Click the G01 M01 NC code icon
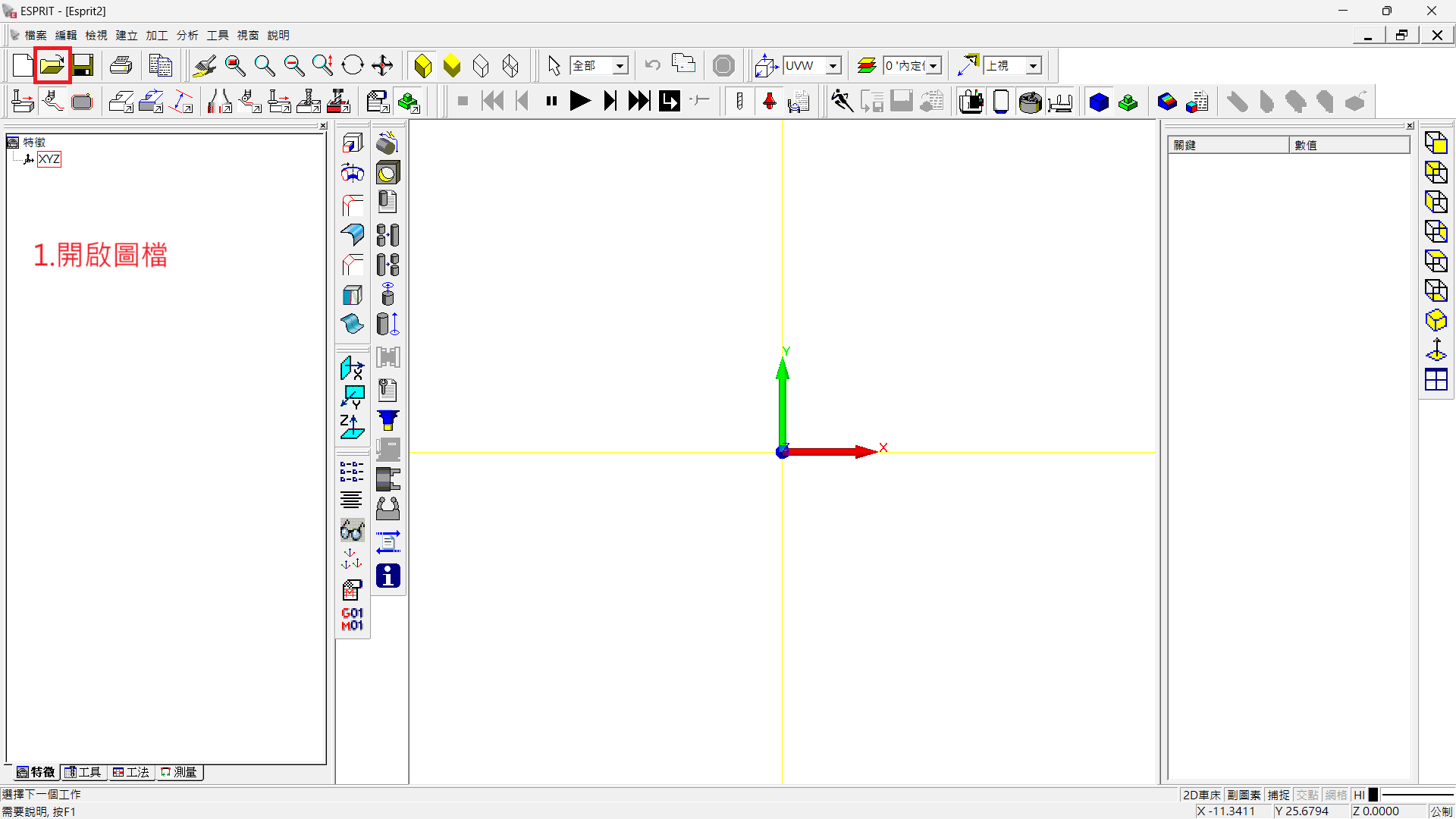This screenshot has height=819, width=1456. [x=352, y=619]
